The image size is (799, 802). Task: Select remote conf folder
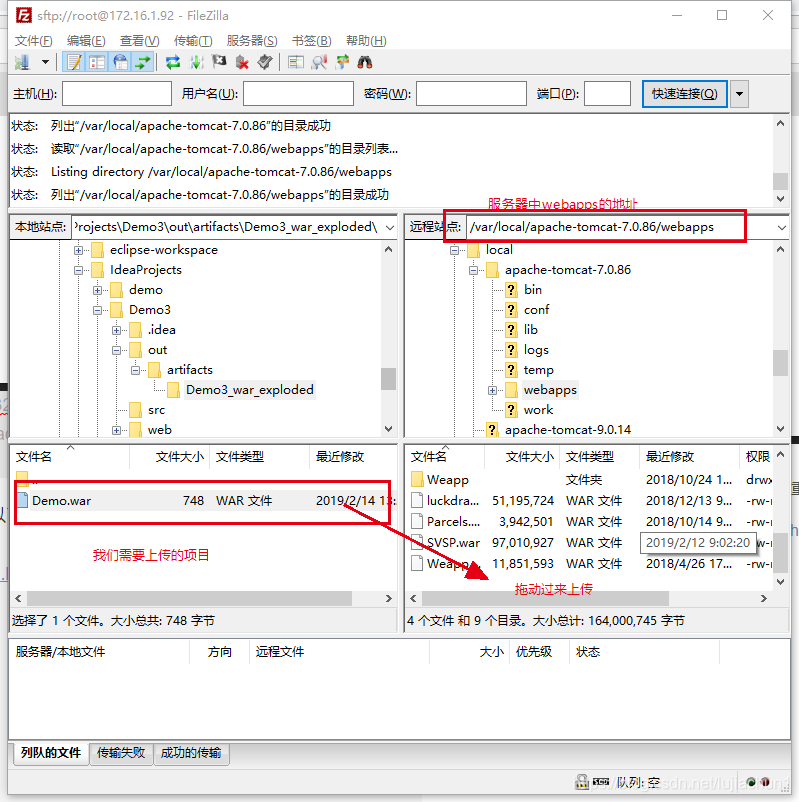click(x=536, y=309)
